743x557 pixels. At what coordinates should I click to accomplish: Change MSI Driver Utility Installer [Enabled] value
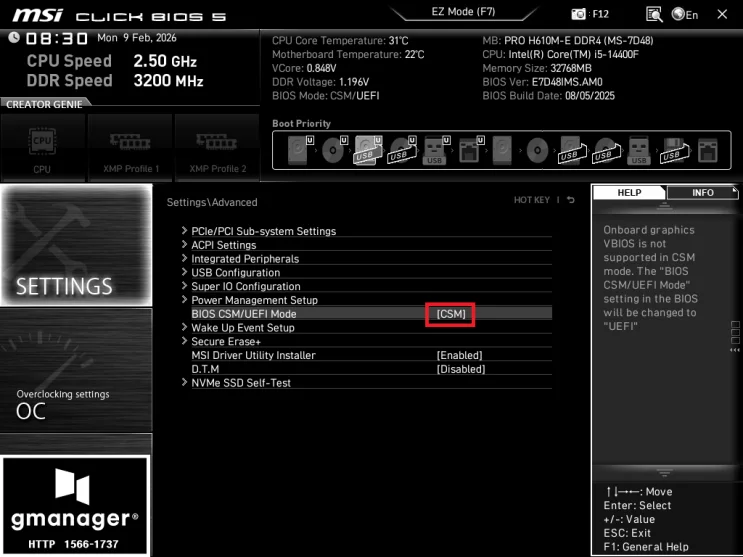pyautogui.click(x=459, y=355)
